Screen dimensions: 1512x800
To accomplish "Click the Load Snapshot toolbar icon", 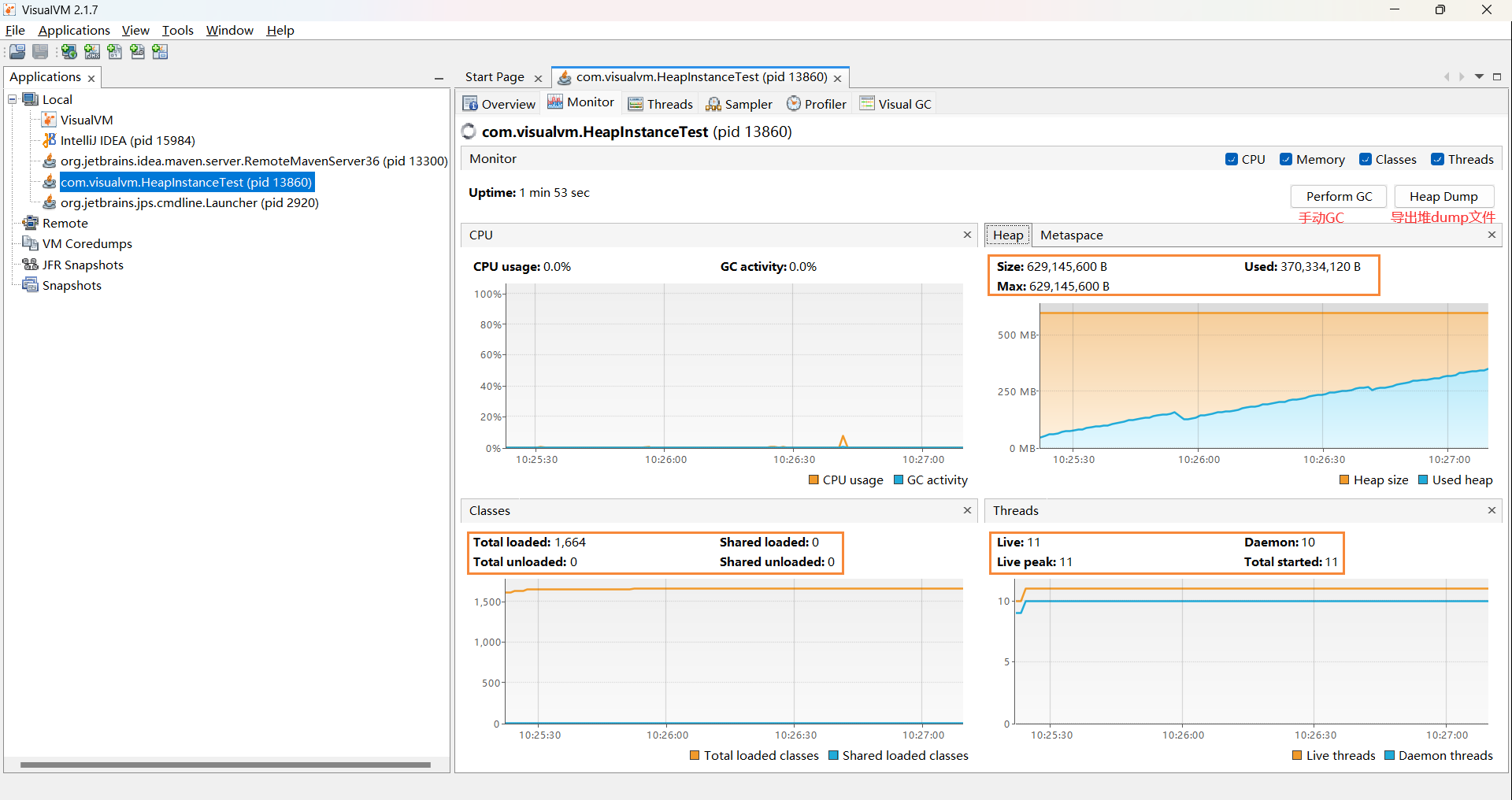I will tap(17, 52).
